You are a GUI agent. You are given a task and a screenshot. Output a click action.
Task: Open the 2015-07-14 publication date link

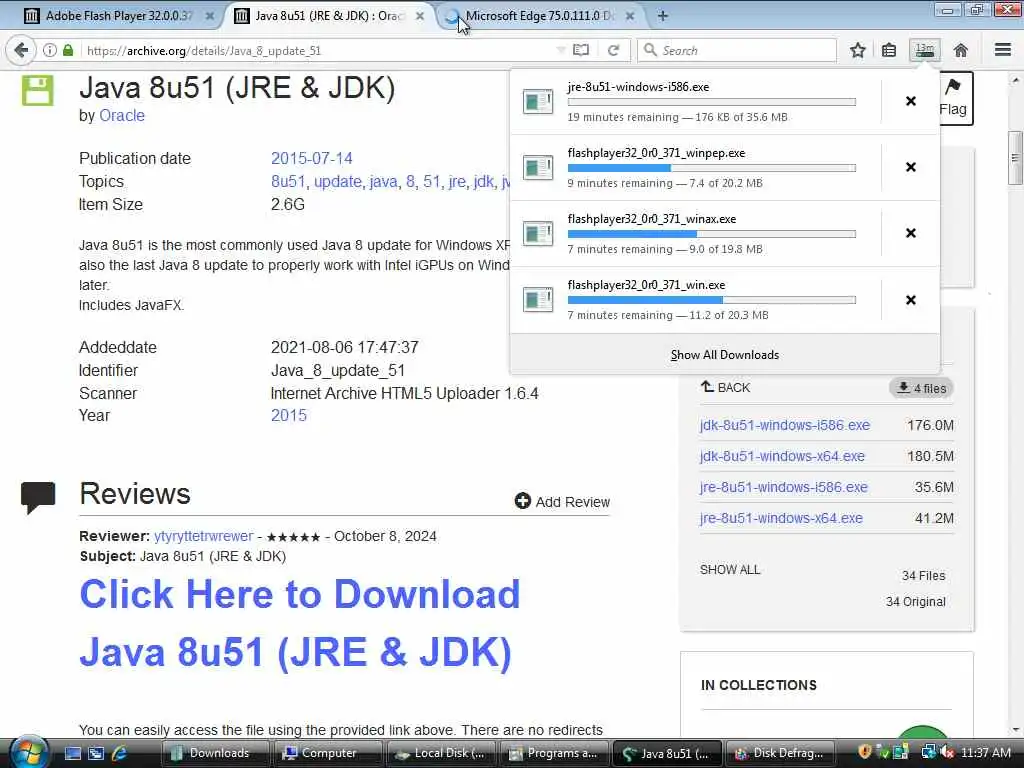point(312,159)
